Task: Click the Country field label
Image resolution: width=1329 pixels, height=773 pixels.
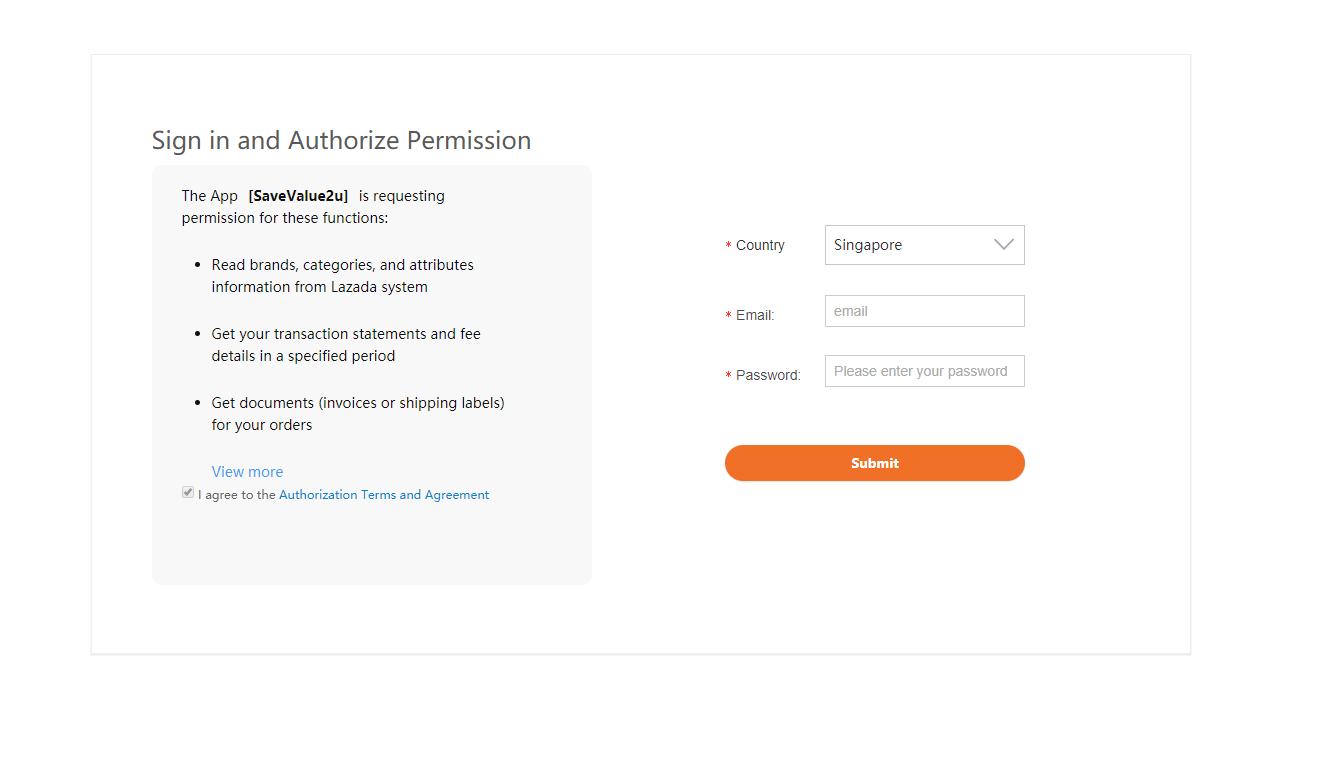Action: [760, 246]
